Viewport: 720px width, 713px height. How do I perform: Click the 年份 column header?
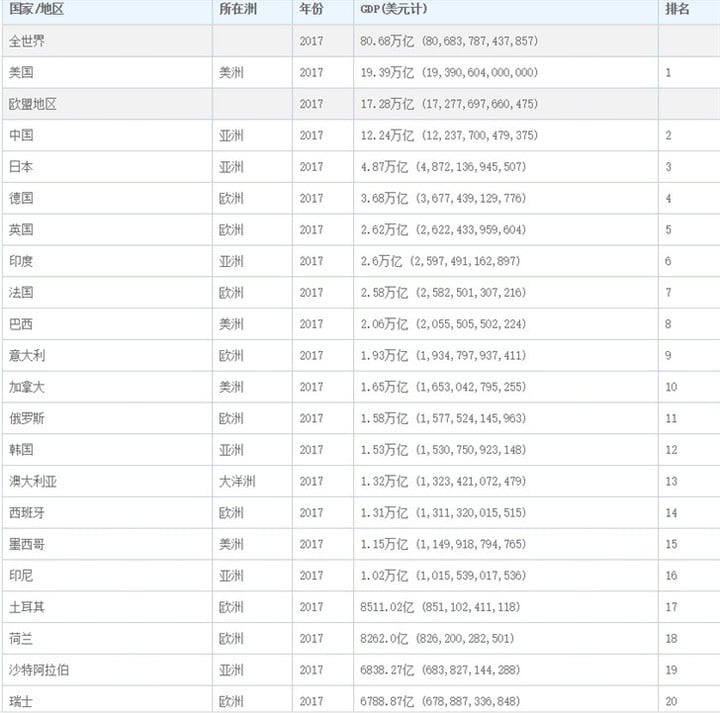coord(311,9)
